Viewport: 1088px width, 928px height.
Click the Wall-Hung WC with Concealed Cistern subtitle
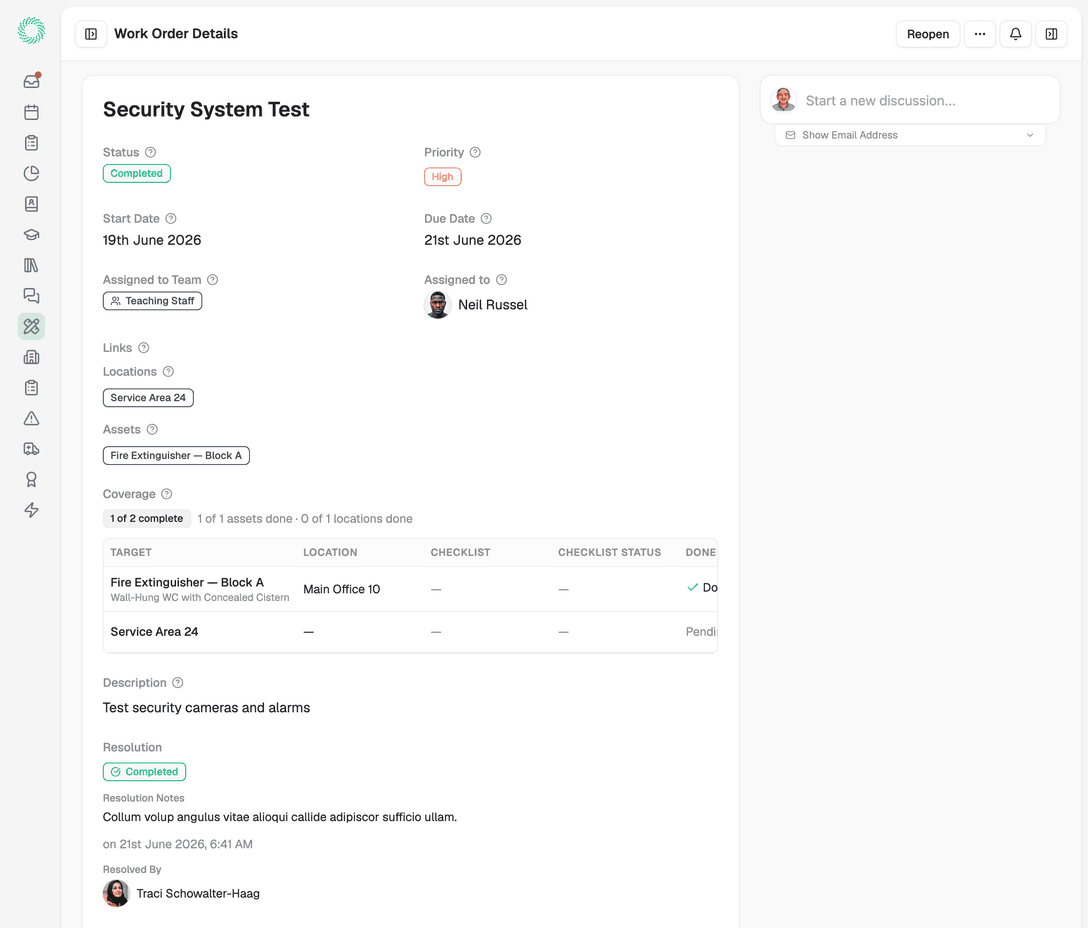[x=200, y=598]
